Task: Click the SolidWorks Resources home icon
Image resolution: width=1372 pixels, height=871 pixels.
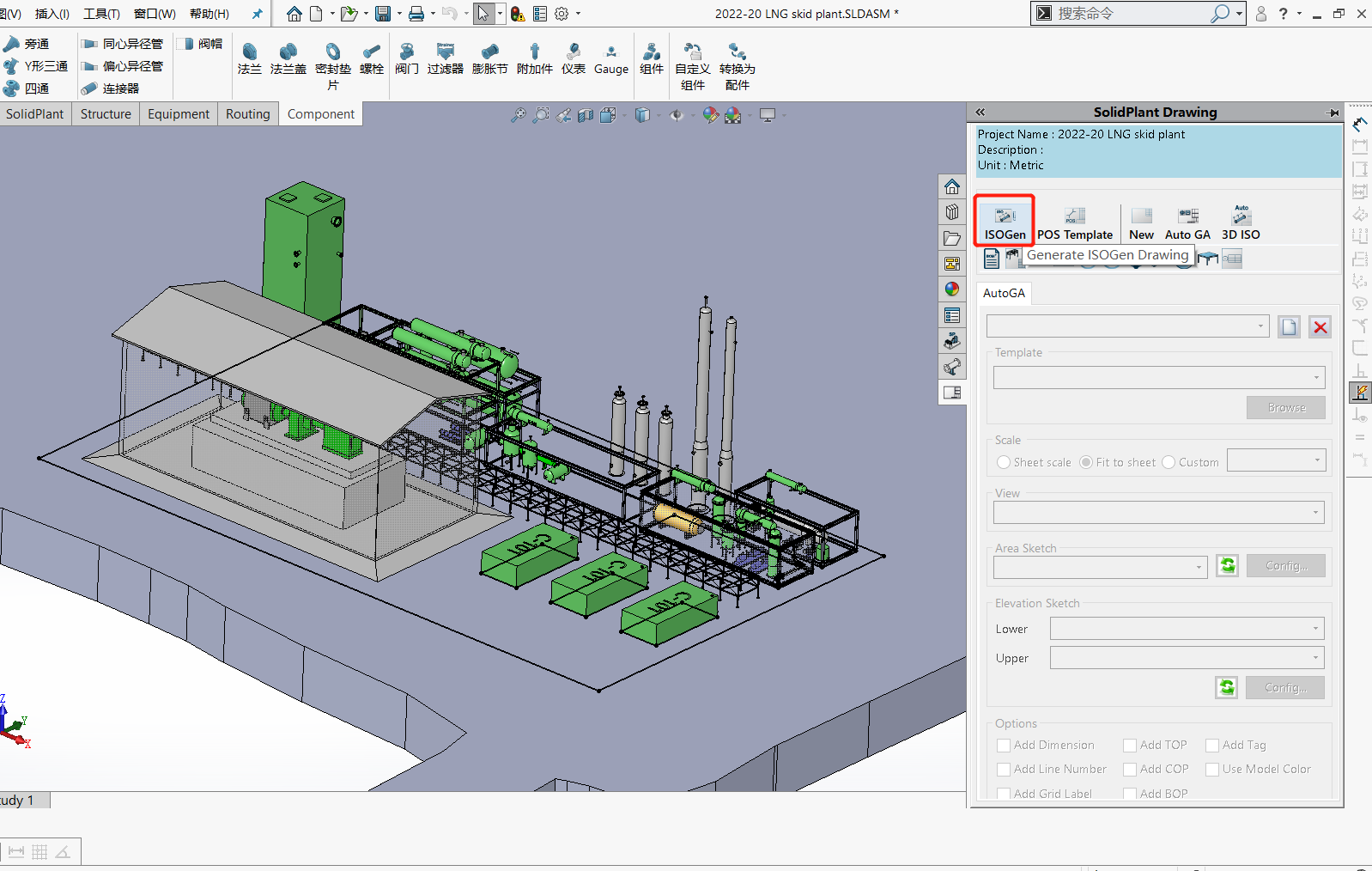Action: 952,186
